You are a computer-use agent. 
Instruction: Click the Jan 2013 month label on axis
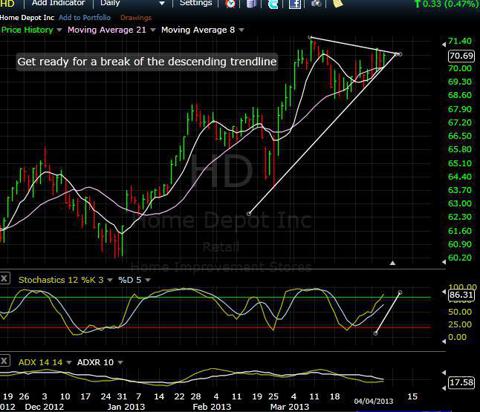126,407
